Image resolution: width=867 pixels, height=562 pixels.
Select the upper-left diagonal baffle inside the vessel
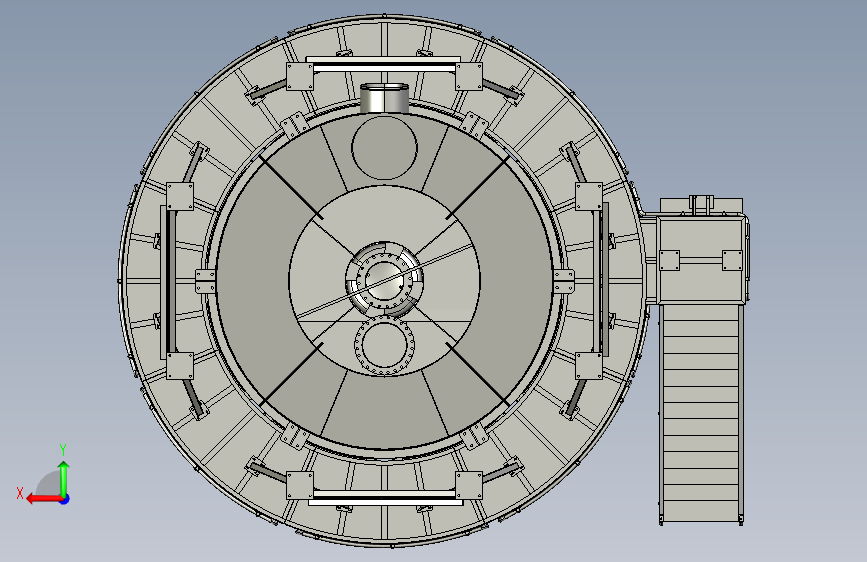pyautogui.click(x=290, y=188)
